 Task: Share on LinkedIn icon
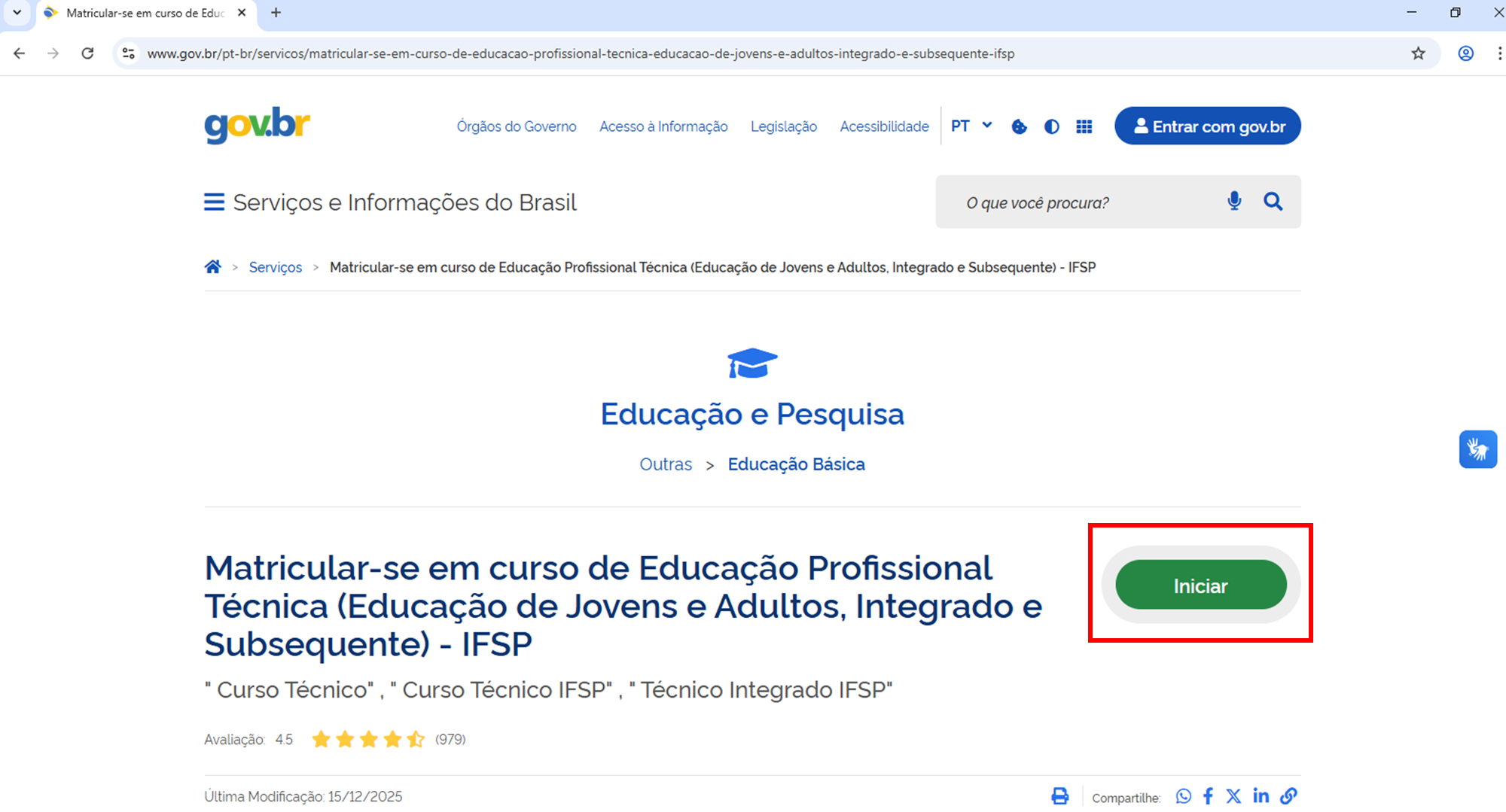click(x=1261, y=795)
